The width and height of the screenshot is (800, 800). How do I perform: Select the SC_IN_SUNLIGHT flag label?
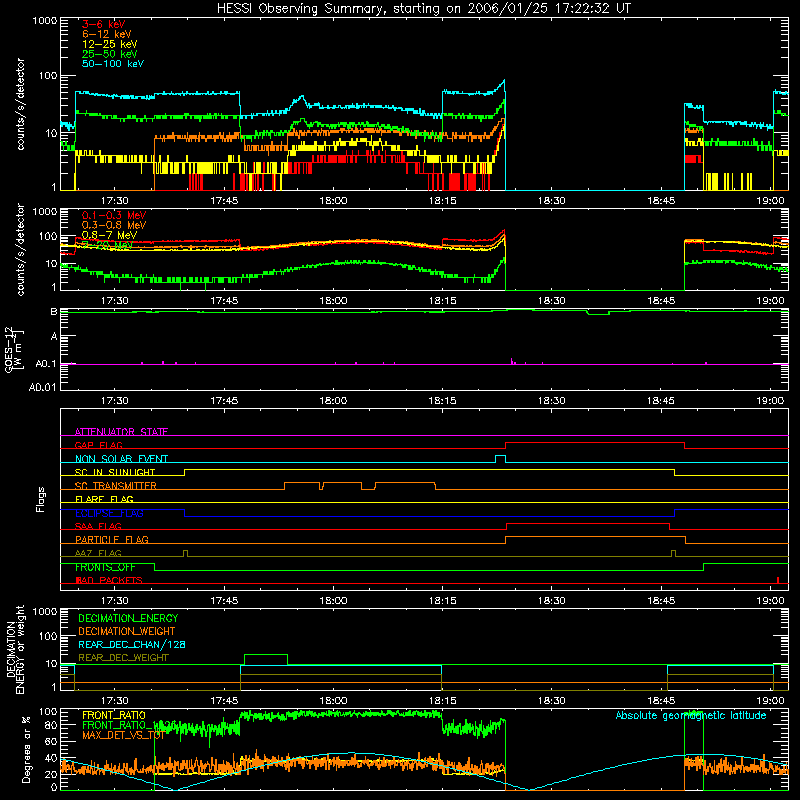coord(115,472)
